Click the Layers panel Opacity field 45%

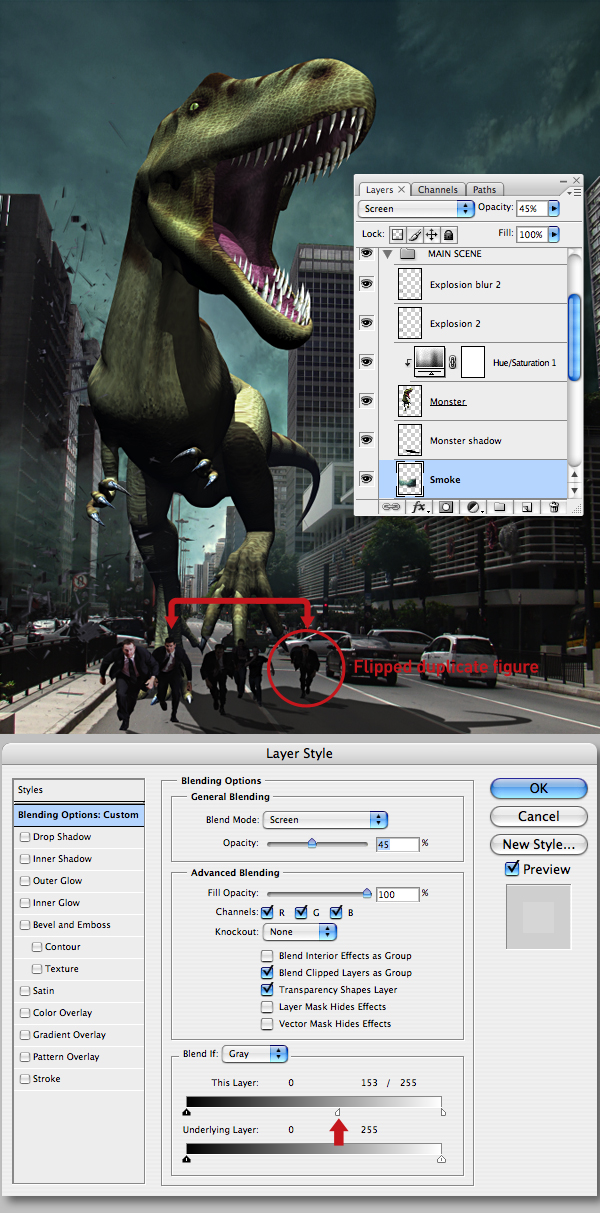(531, 209)
